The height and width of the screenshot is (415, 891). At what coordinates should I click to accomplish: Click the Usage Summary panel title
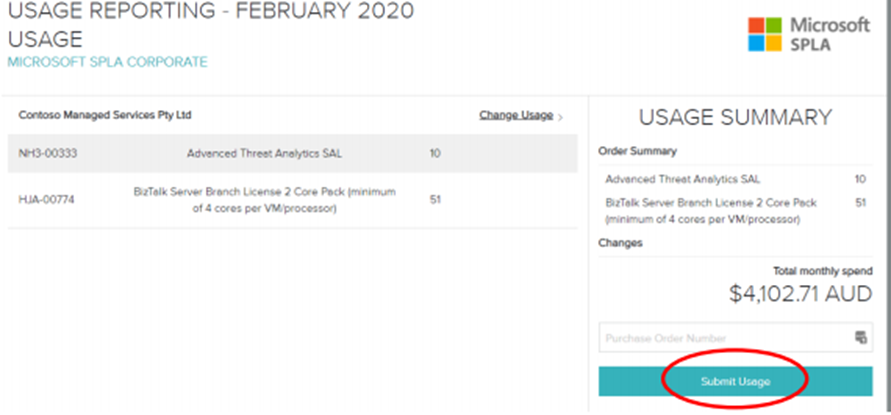tap(735, 117)
